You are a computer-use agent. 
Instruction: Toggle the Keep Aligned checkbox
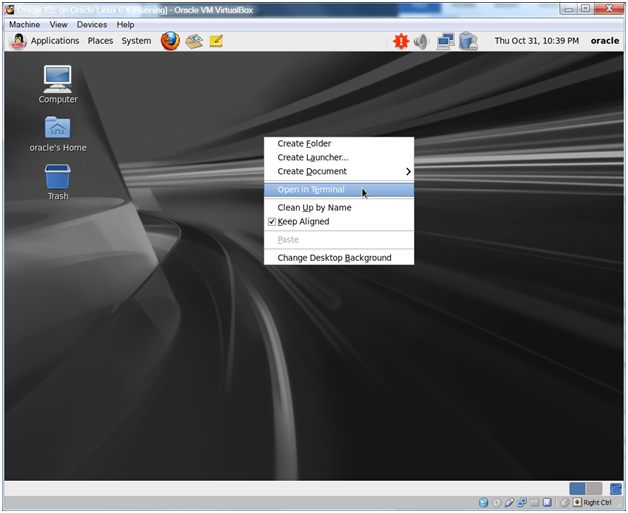click(272, 222)
